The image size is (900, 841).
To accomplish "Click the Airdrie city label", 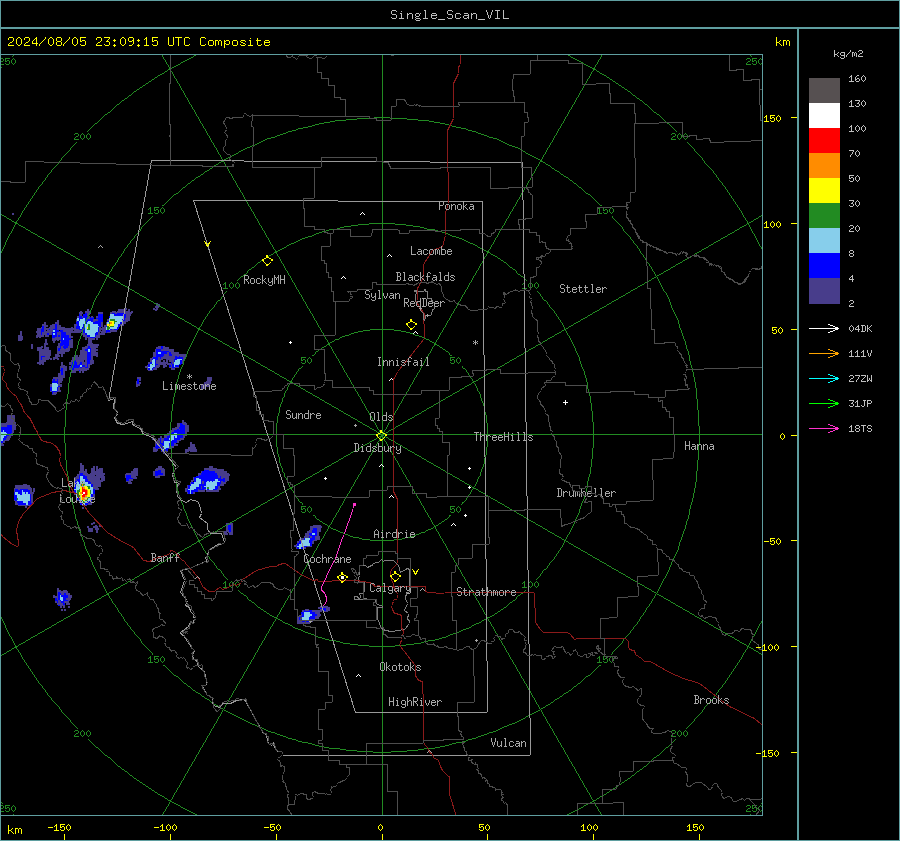I will click(x=394, y=534).
